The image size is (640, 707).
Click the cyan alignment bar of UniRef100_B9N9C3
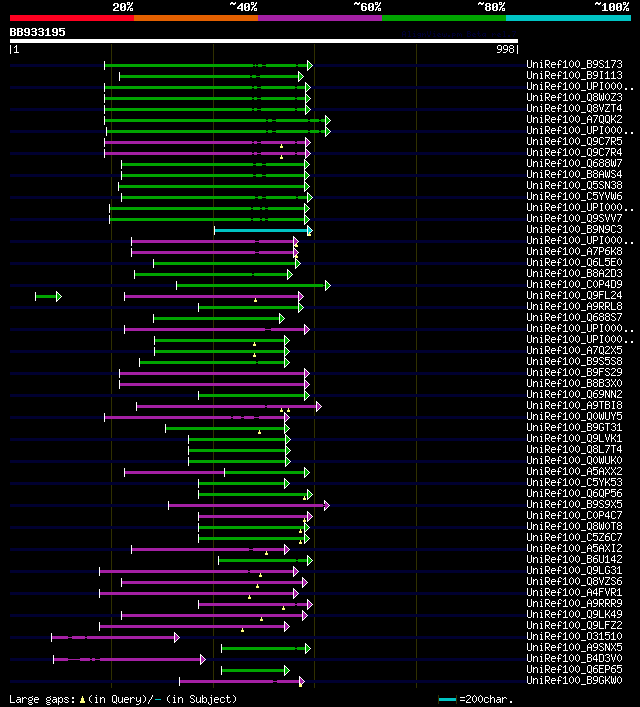pos(261,230)
